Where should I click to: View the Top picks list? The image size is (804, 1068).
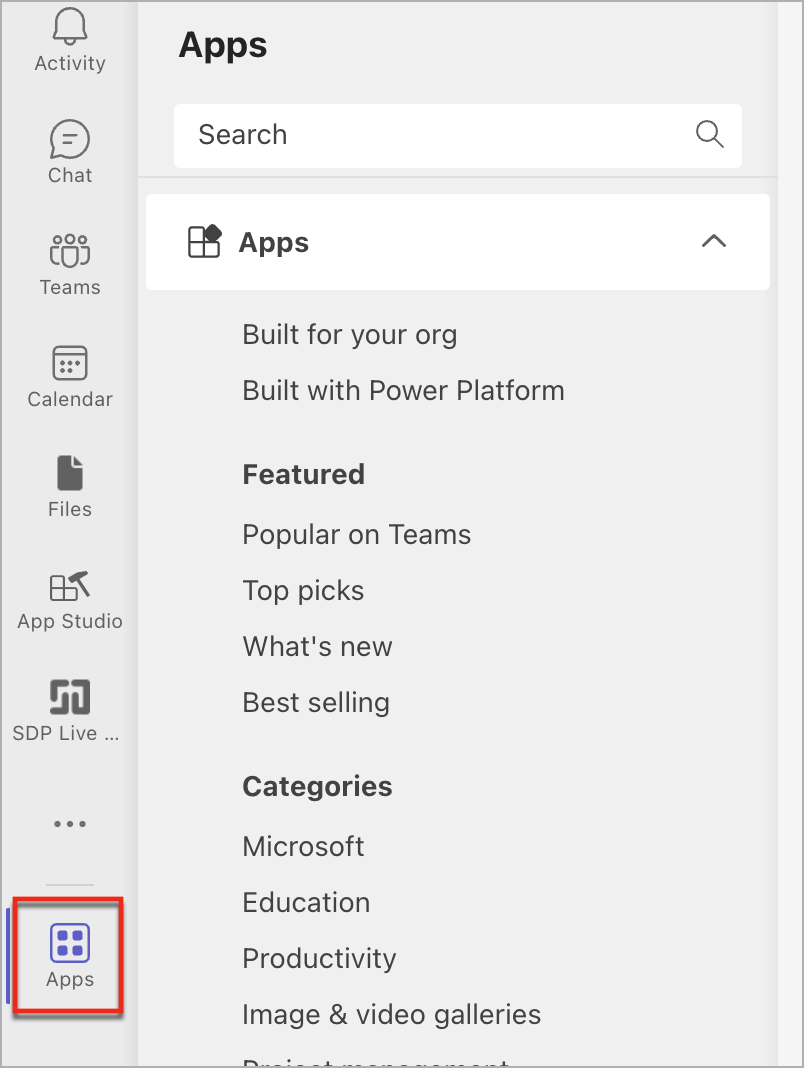coord(303,590)
